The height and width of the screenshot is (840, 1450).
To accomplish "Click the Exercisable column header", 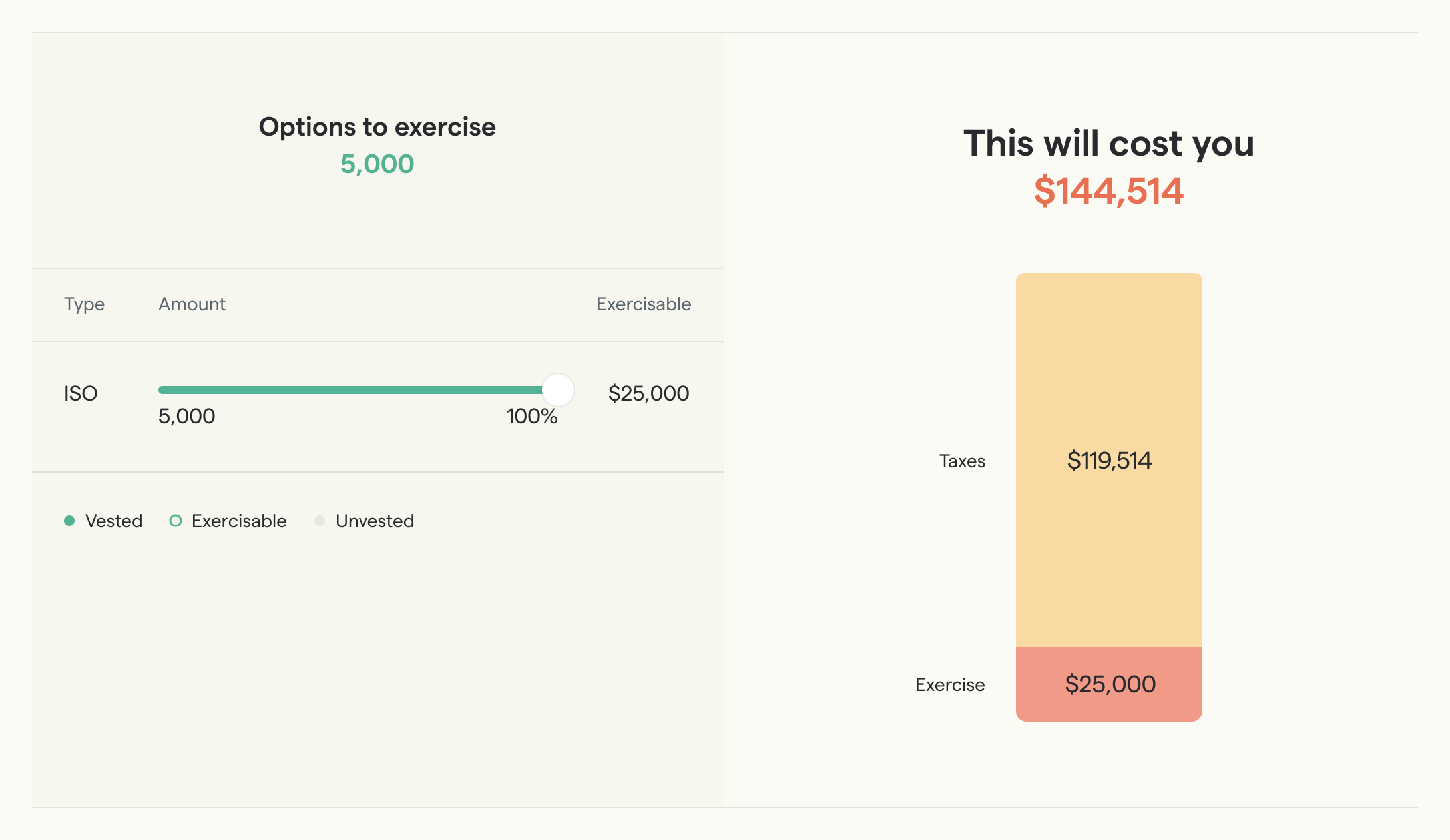I will [643, 304].
